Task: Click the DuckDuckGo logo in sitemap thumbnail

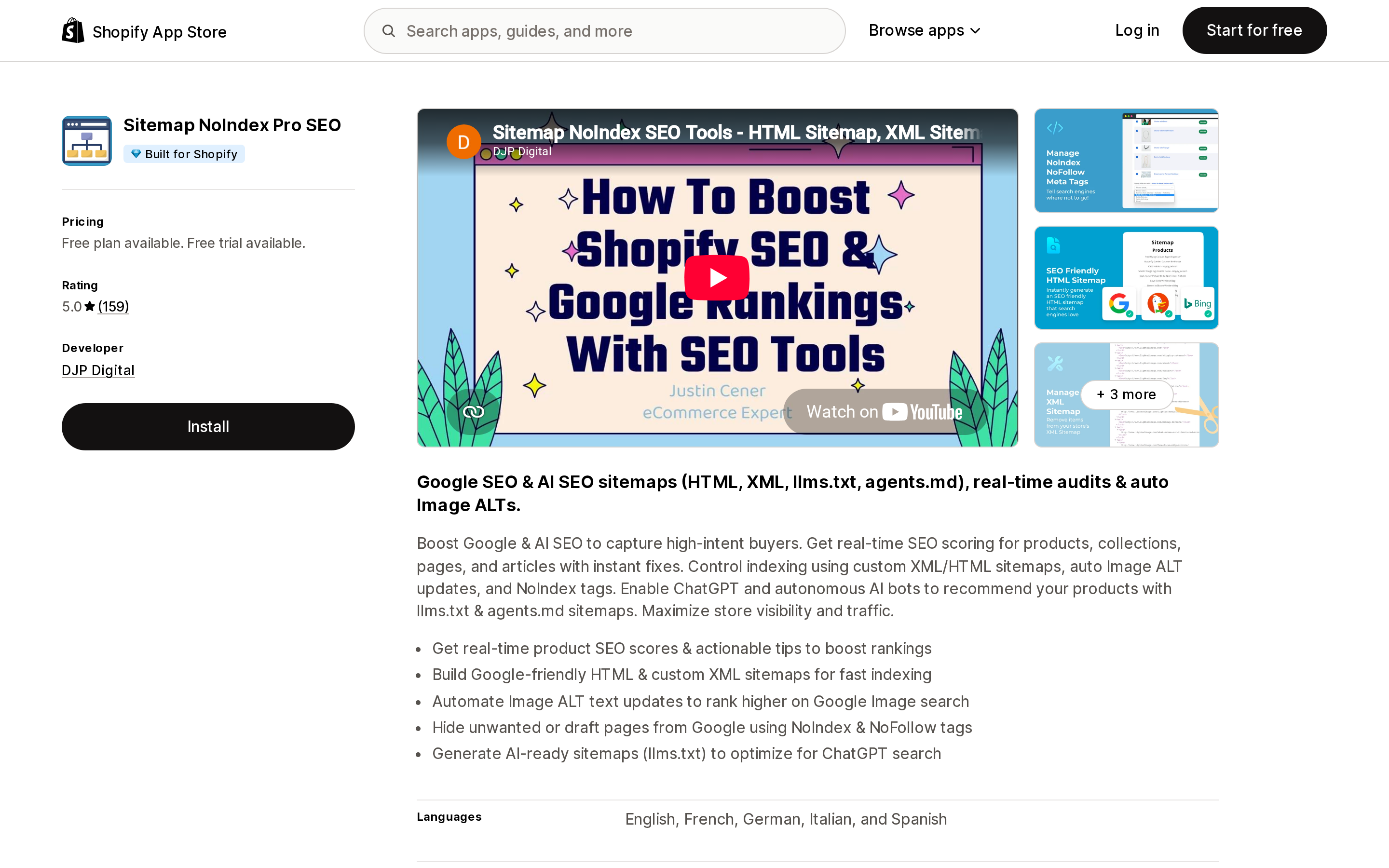Action: (x=1158, y=303)
